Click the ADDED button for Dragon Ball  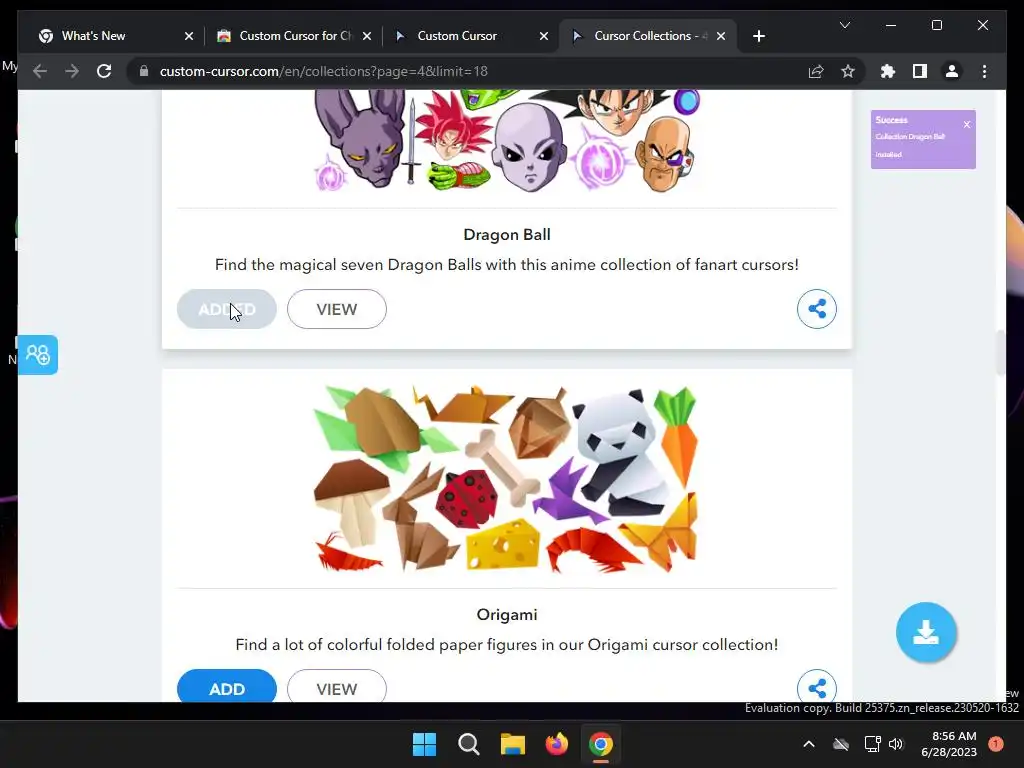coord(227,309)
